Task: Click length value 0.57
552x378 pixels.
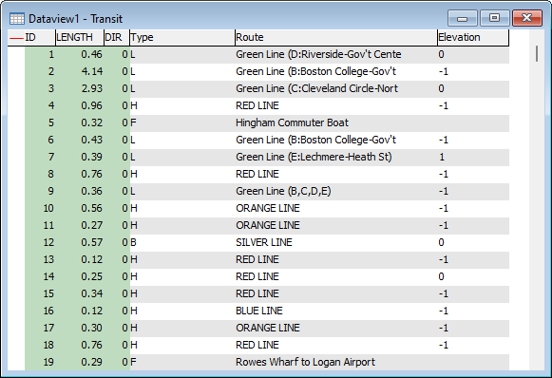Action: [x=92, y=242]
